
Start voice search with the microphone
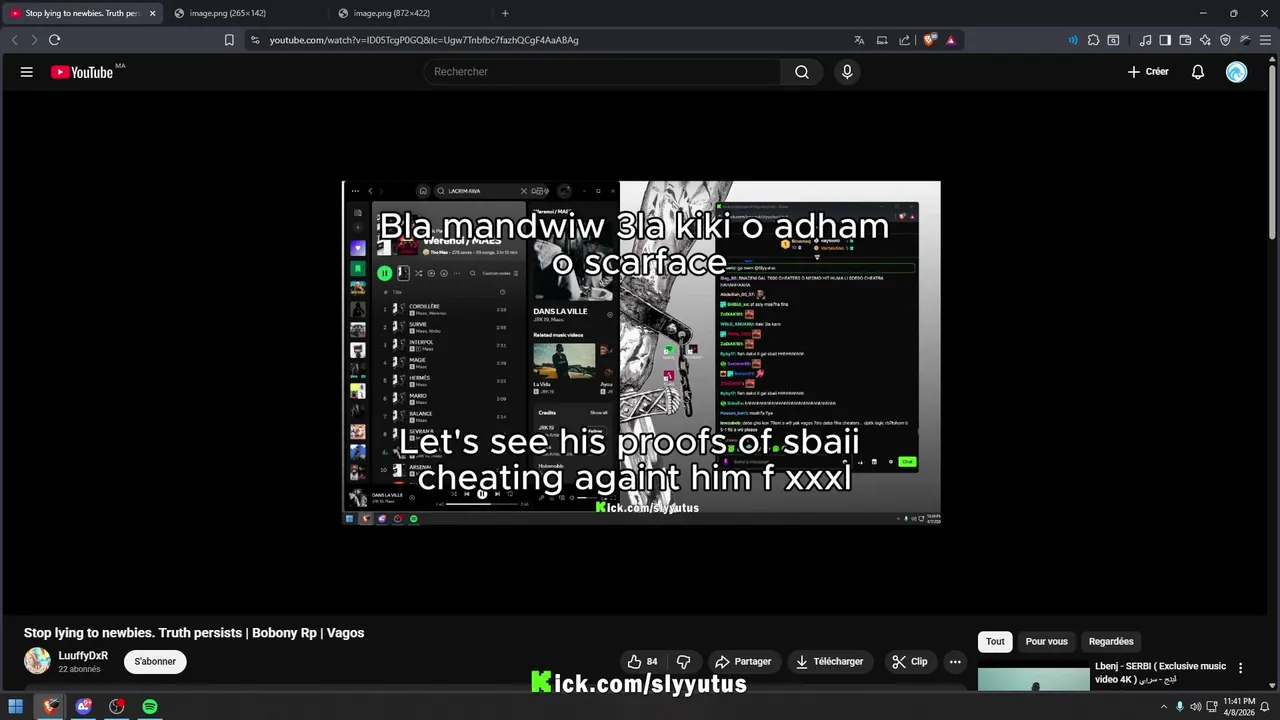coord(847,72)
